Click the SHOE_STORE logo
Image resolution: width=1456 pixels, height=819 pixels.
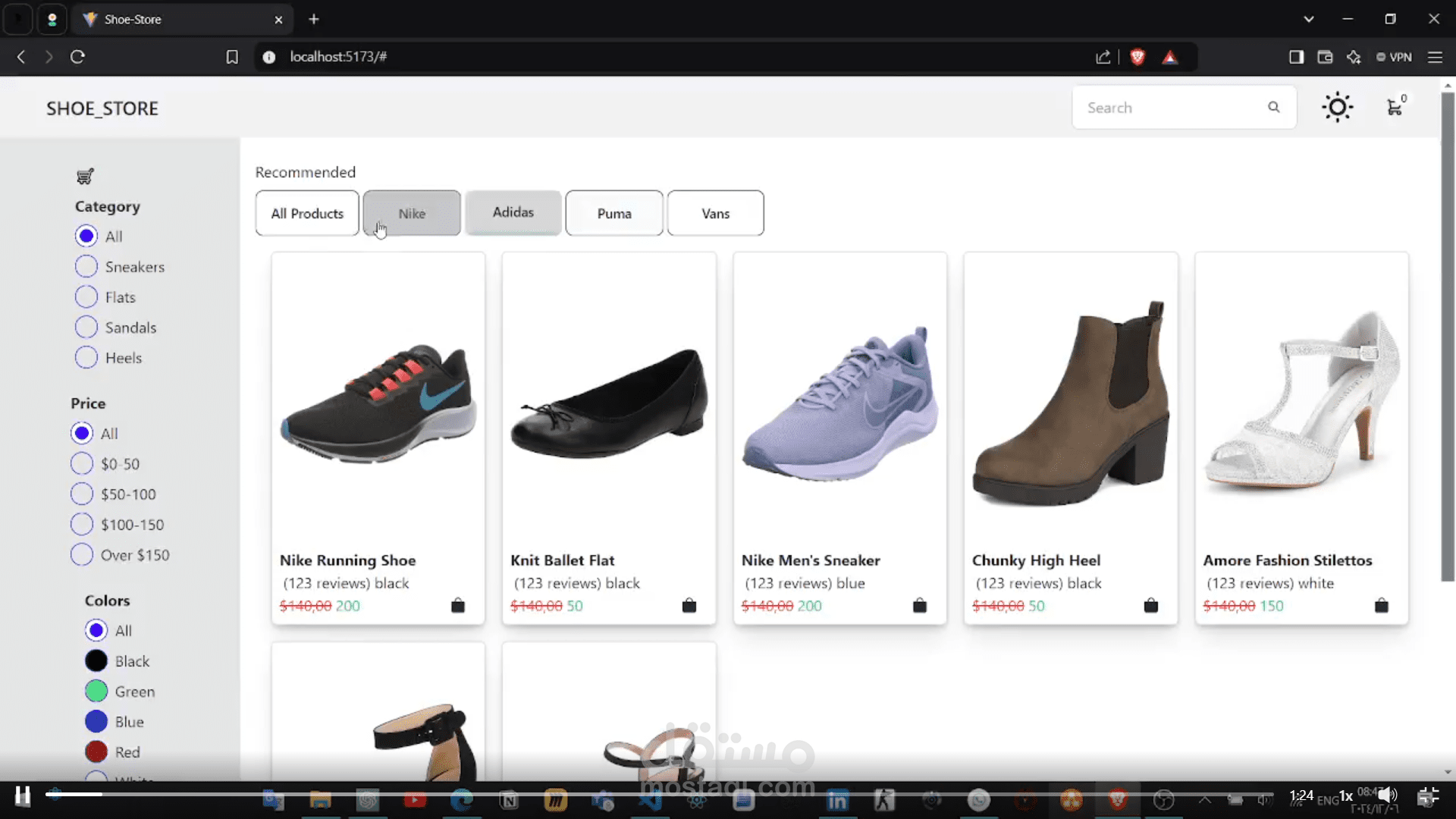[102, 108]
